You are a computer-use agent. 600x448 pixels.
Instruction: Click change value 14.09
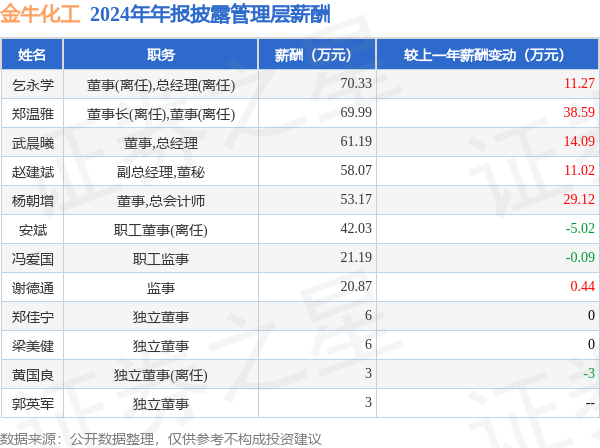[x=579, y=141]
